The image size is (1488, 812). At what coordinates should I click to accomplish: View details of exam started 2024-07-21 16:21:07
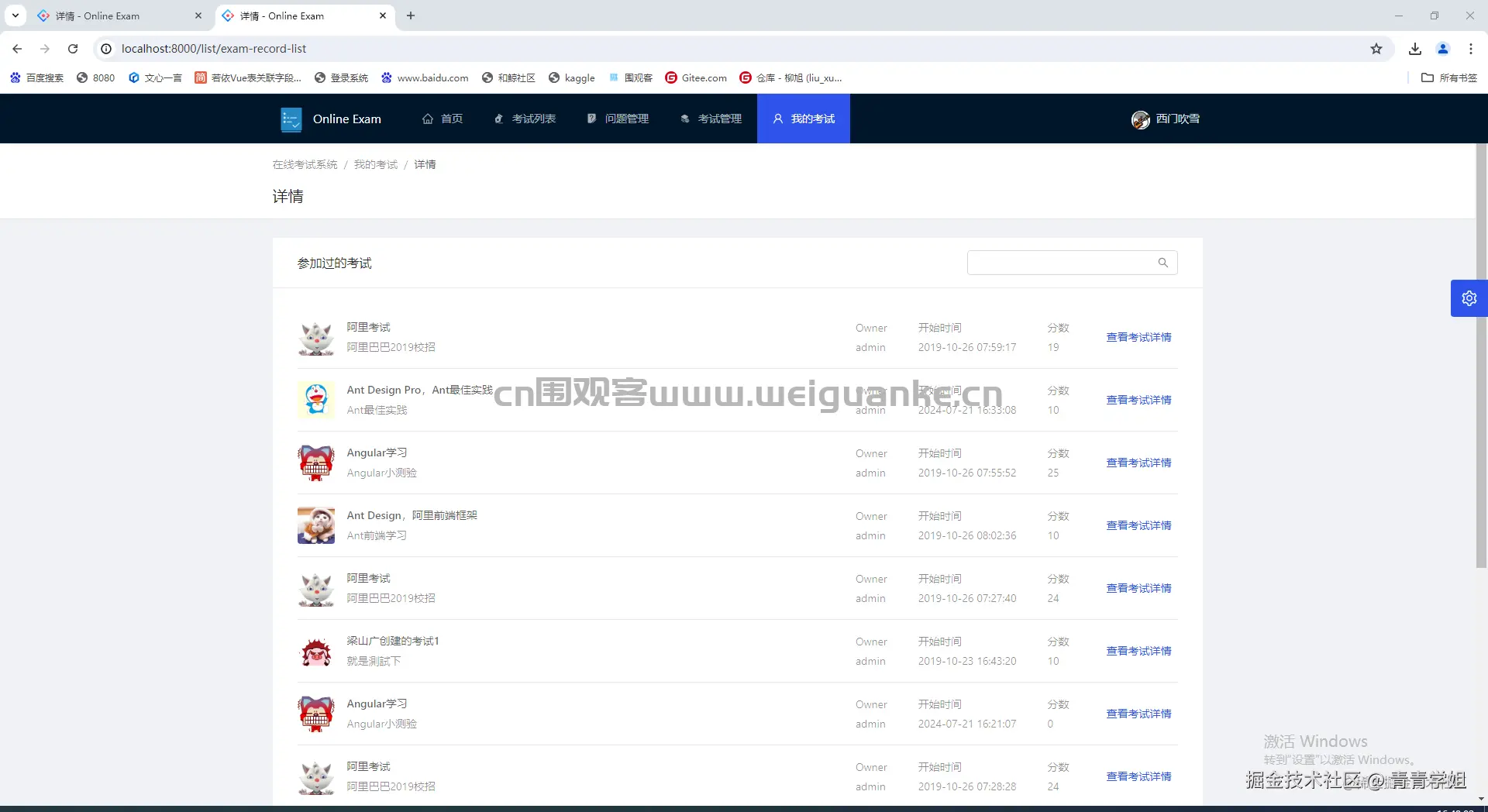click(x=1138, y=714)
